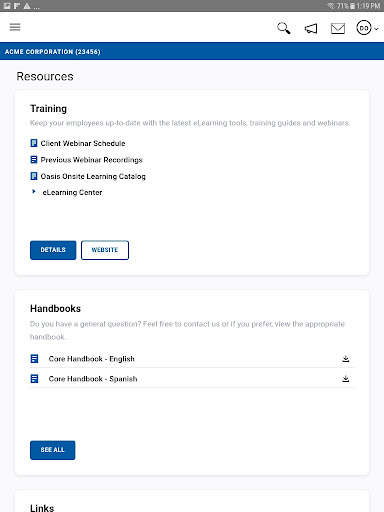This screenshot has width=384, height=512.
Task: Click SEE ALL handbooks button
Action: coord(53,450)
